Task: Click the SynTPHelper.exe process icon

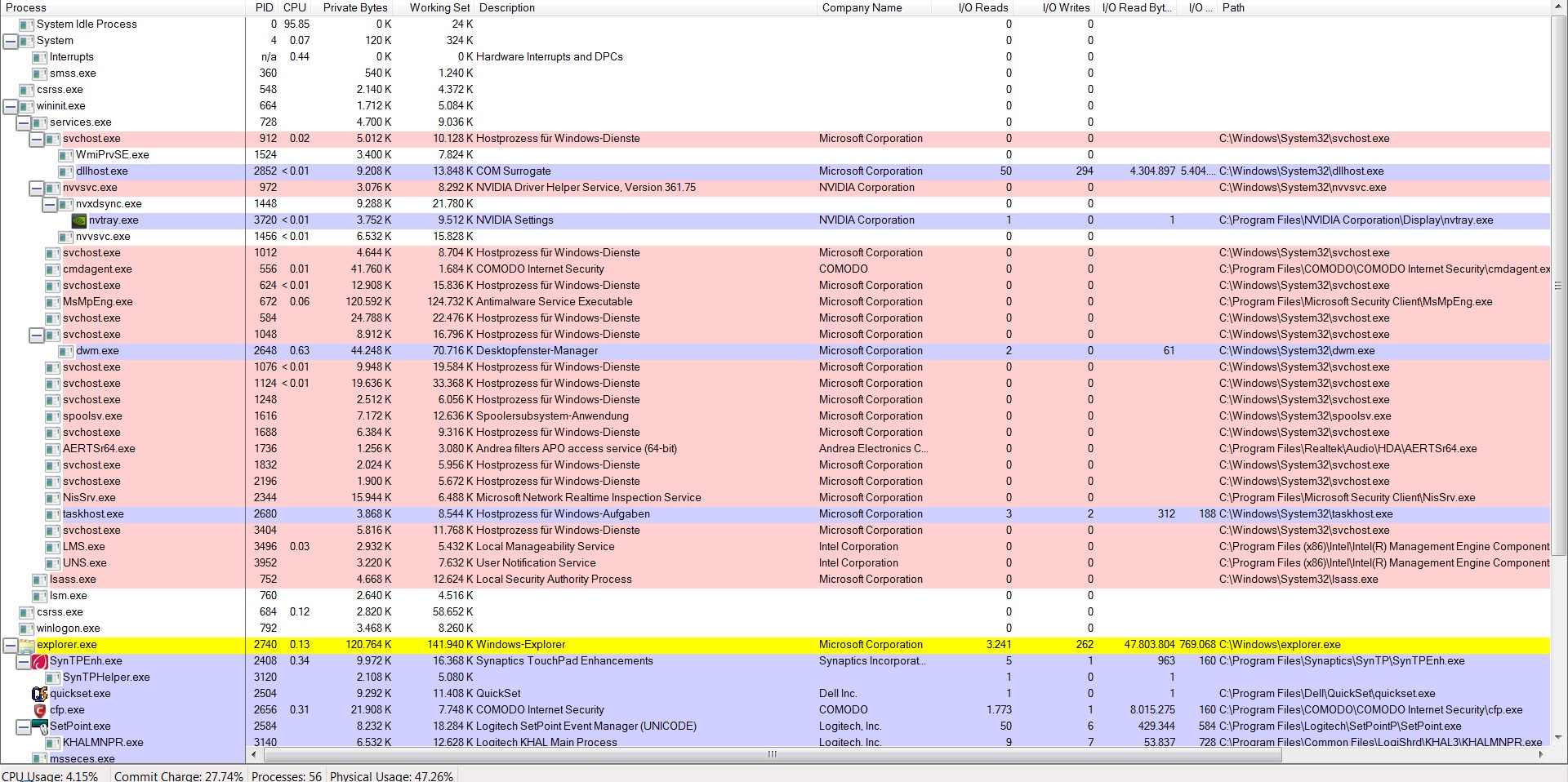Action: click(53, 678)
